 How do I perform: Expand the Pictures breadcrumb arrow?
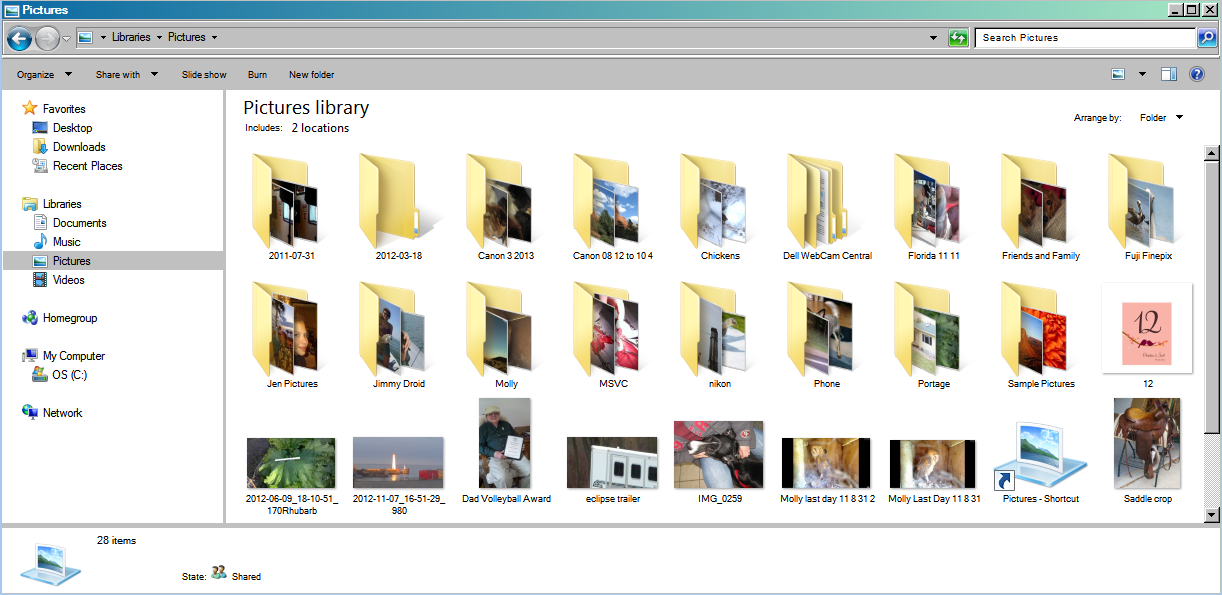pyautogui.click(x=214, y=38)
